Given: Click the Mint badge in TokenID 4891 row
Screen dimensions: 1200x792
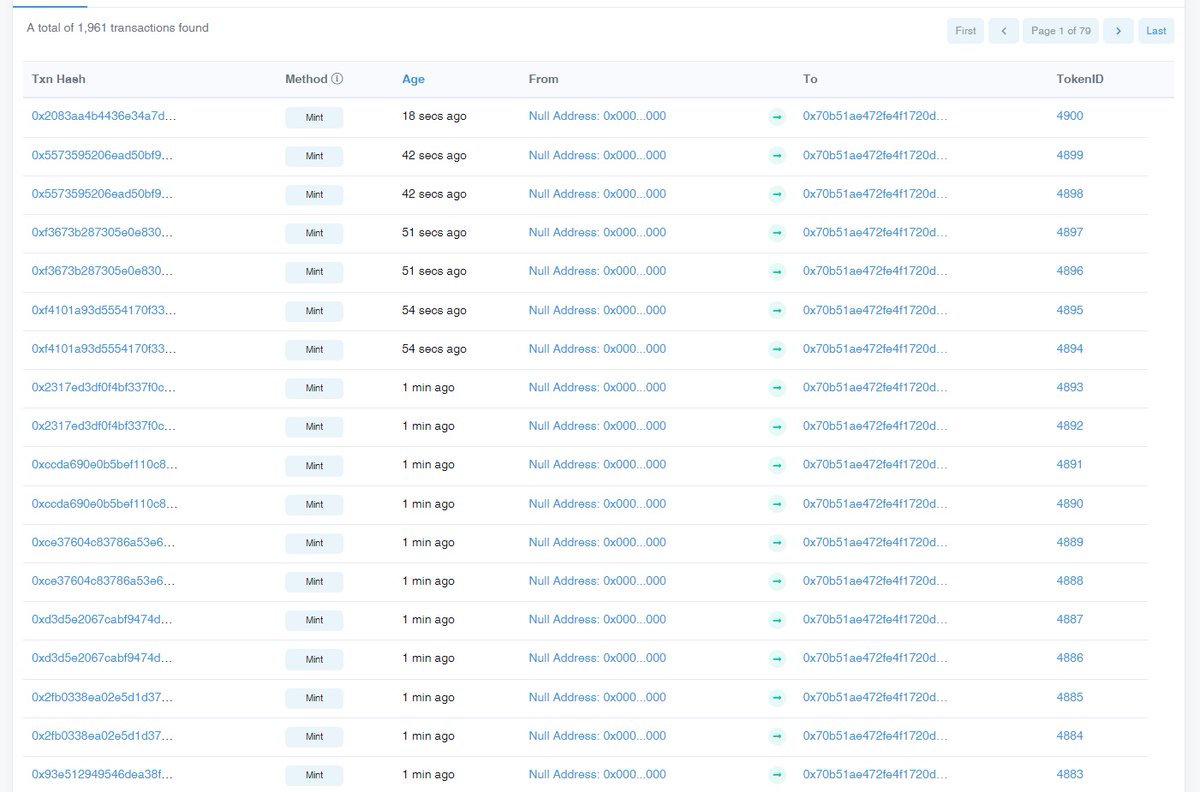Looking at the screenshot, I should tap(314, 466).
